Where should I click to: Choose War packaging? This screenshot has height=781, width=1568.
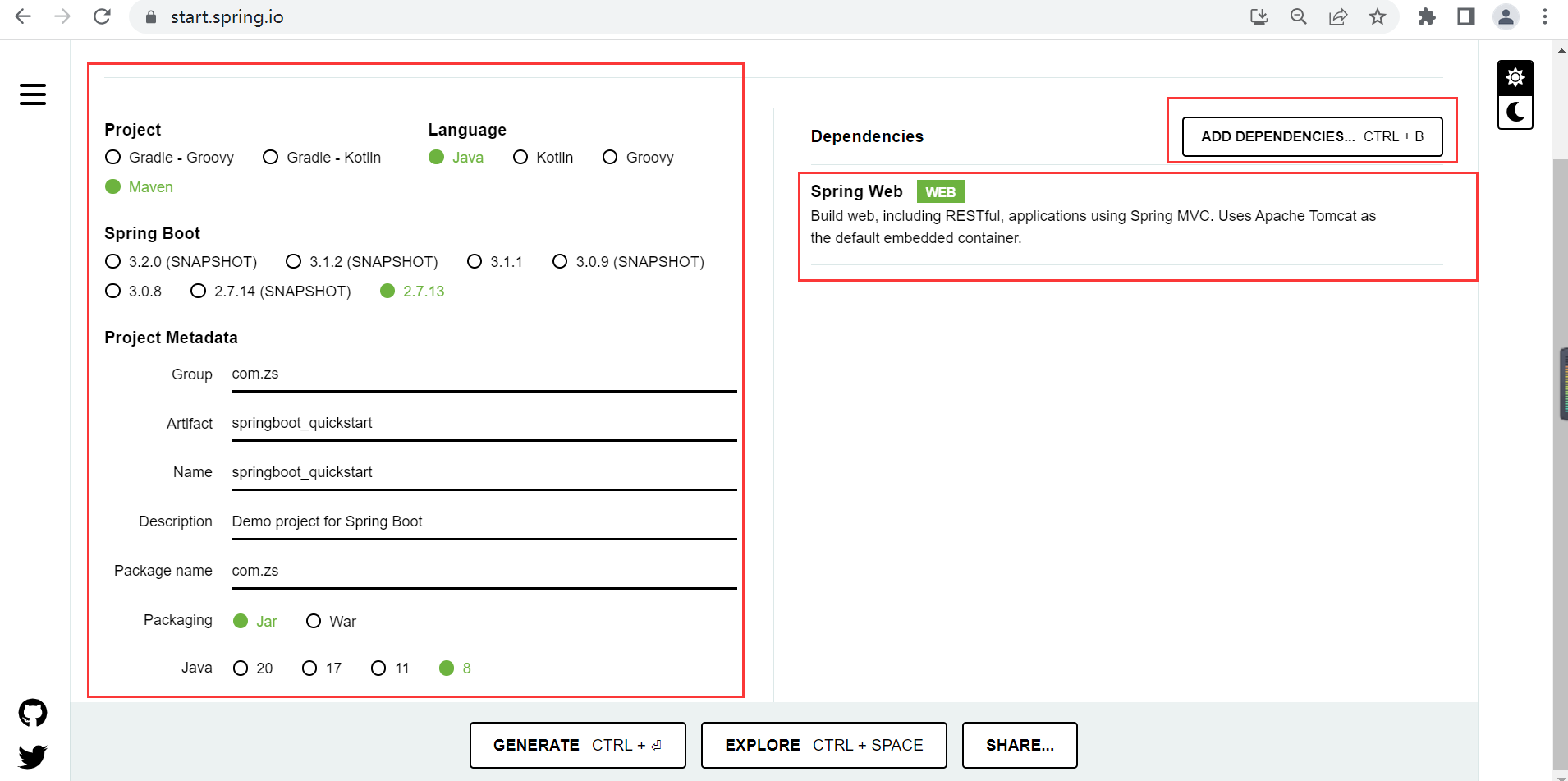pyautogui.click(x=331, y=622)
